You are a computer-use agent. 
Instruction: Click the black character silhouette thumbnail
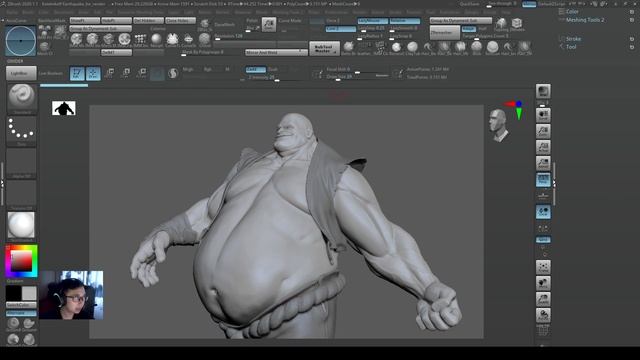click(x=64, y=109)
